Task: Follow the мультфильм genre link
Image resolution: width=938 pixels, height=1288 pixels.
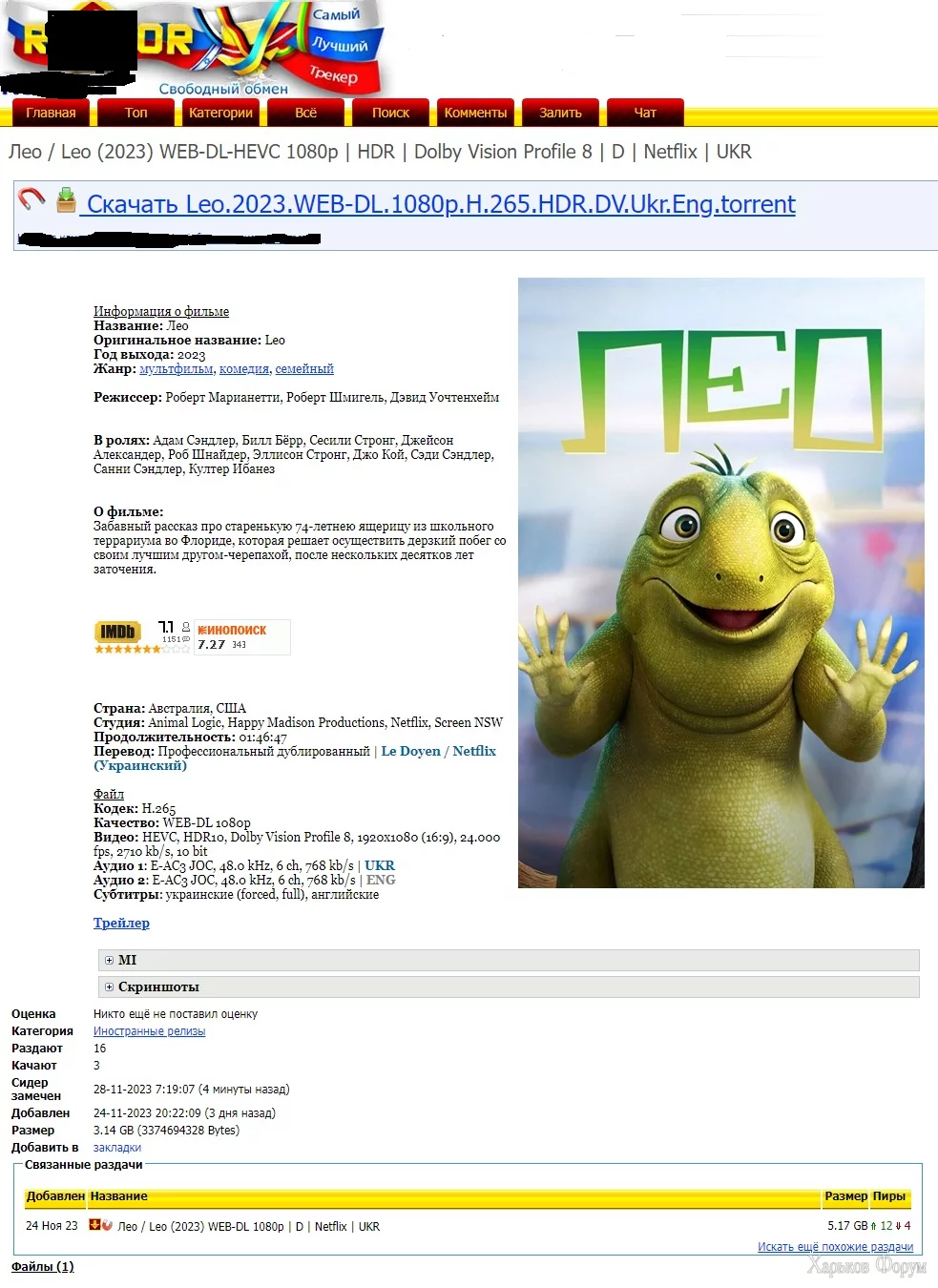Action: (177, 369)
